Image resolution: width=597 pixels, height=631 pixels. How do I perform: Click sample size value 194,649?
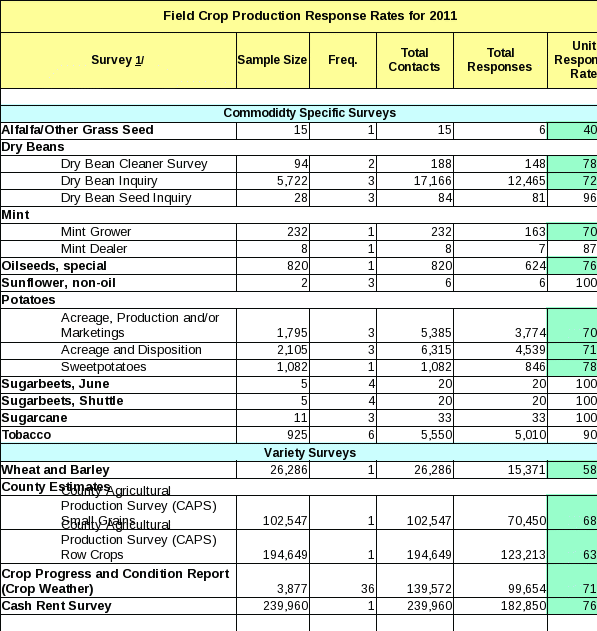point(285,555)
